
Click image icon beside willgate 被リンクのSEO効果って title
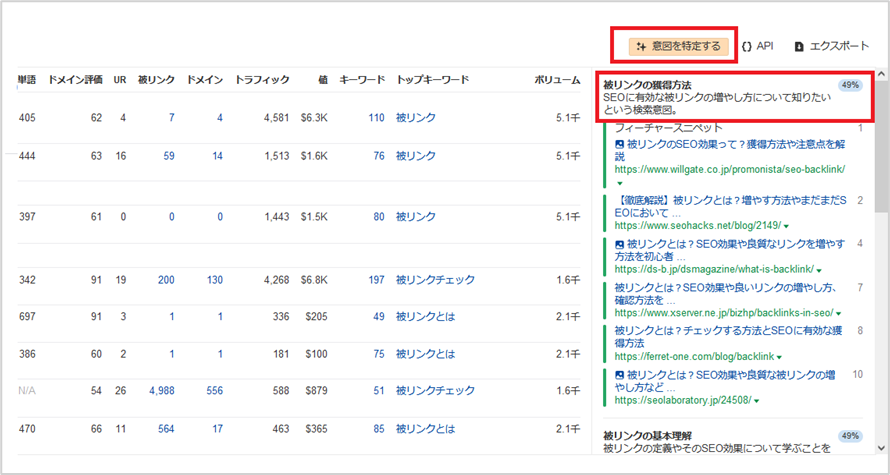pyautogui.click(x=620, y=145)
